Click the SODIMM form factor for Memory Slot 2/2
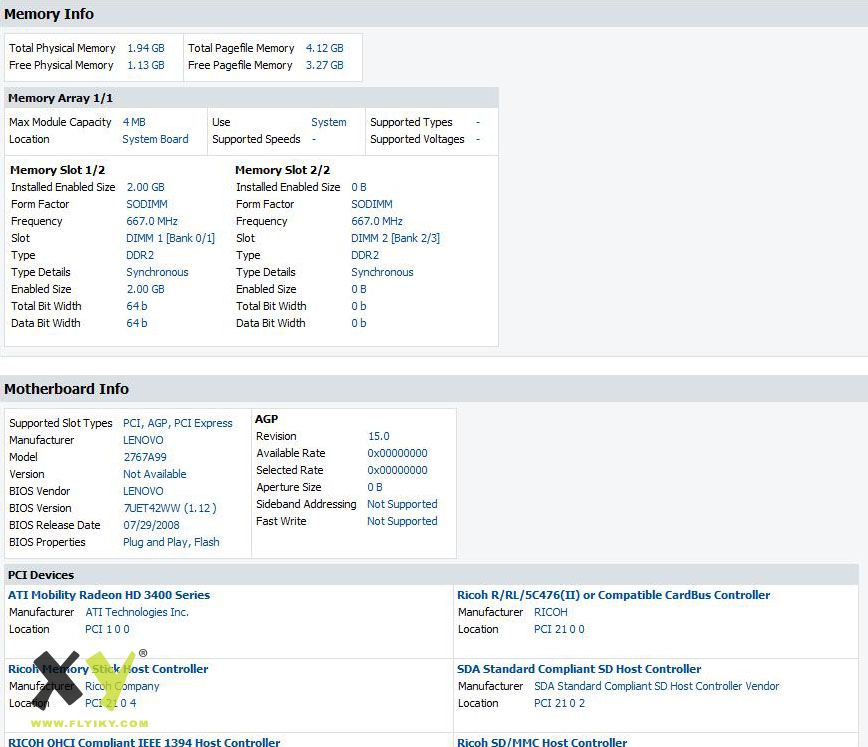Image resolution: width=868 pixels, height=747 pixels. (371, 204)
